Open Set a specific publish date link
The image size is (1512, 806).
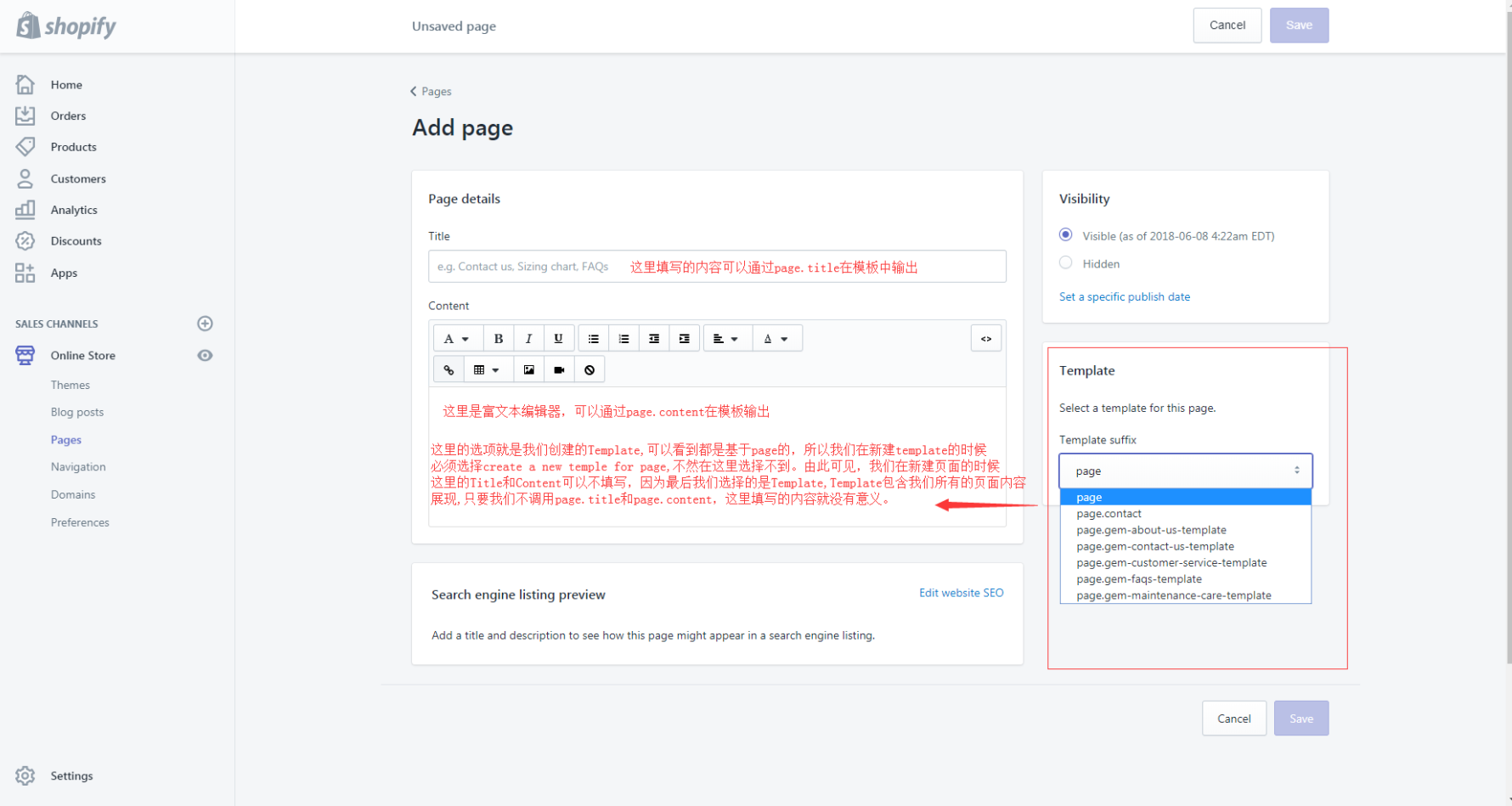click(1124, 296)
